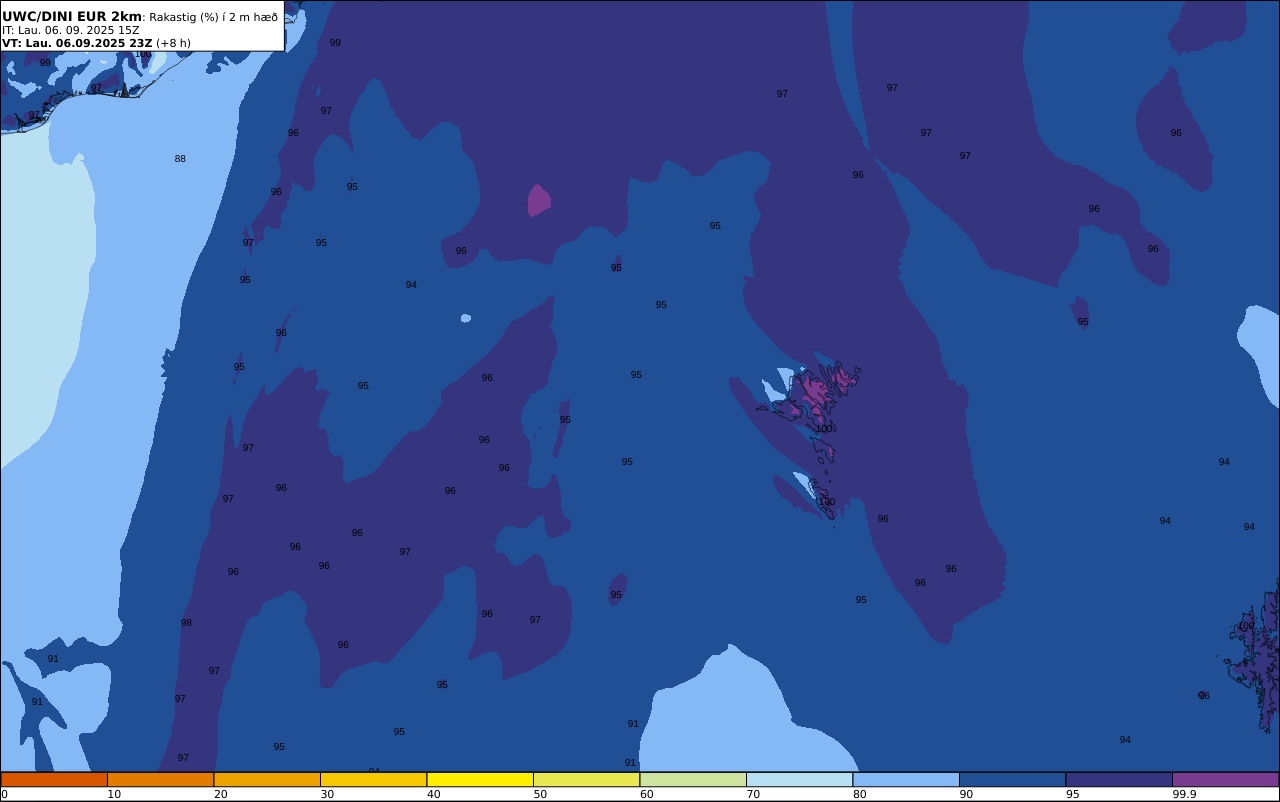This screenshot has height=802, width=1280.
Task: Click the legend tick label "80"
Action: [x=859, y=794]
